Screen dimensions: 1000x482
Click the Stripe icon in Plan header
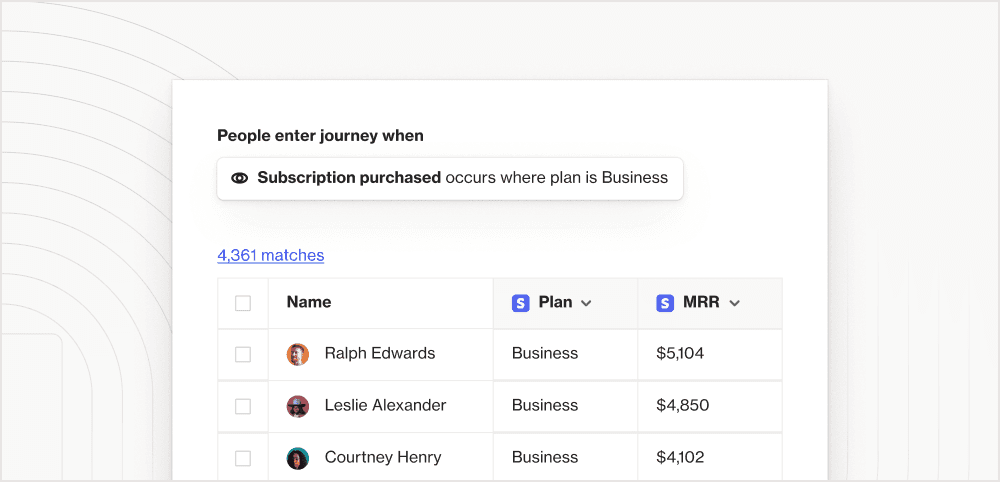point(520,303)
